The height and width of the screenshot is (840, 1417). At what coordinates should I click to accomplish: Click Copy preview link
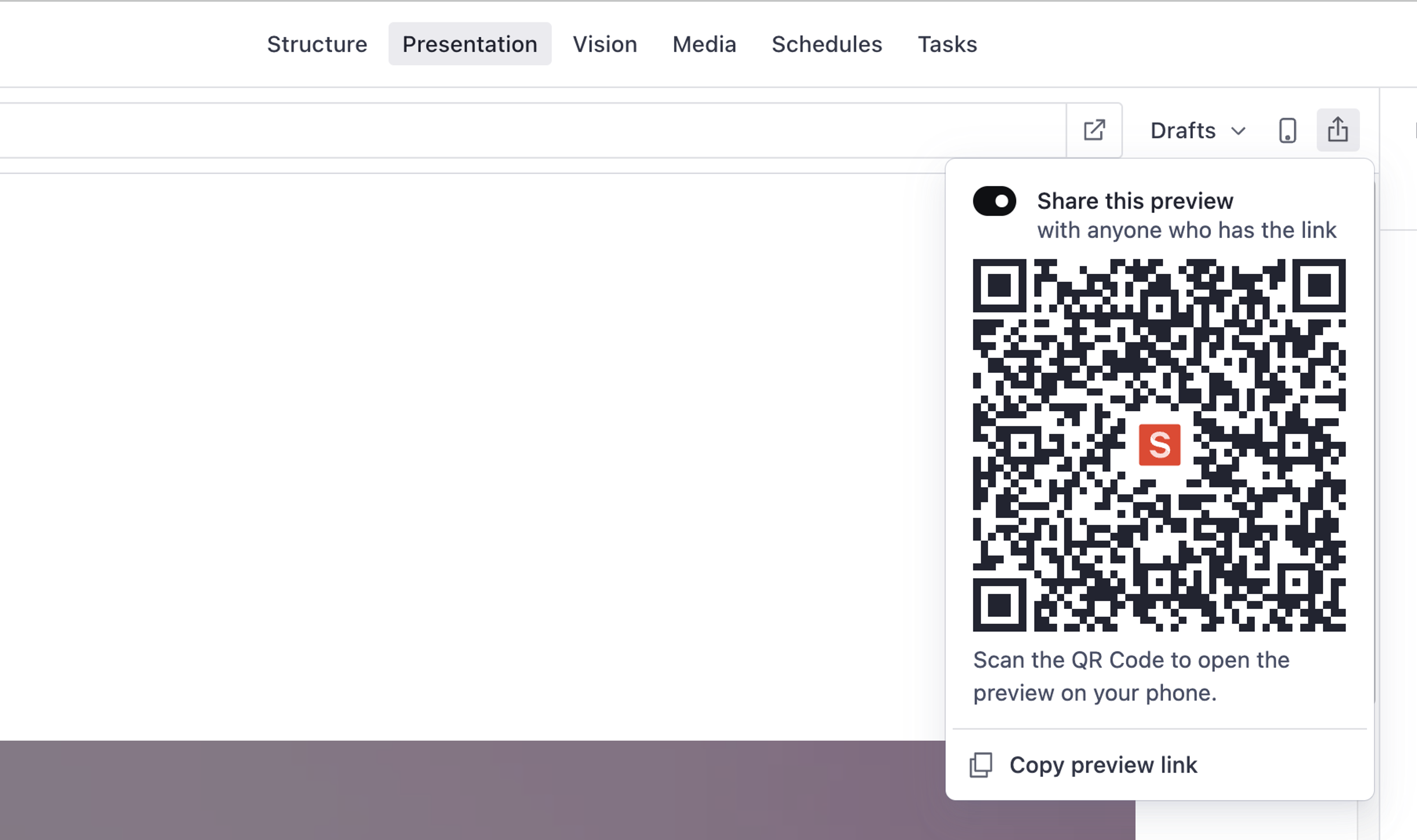(1103, 765)
